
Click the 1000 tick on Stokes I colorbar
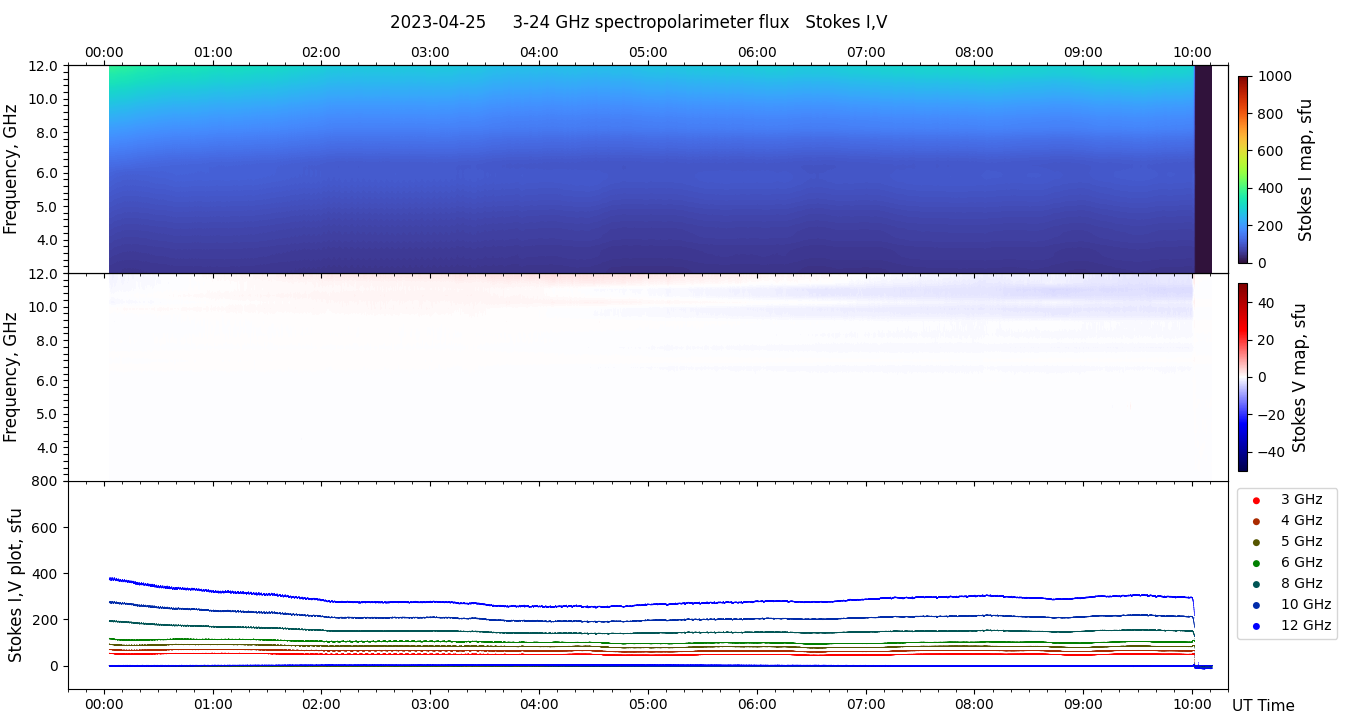(x=1275, y=77)
